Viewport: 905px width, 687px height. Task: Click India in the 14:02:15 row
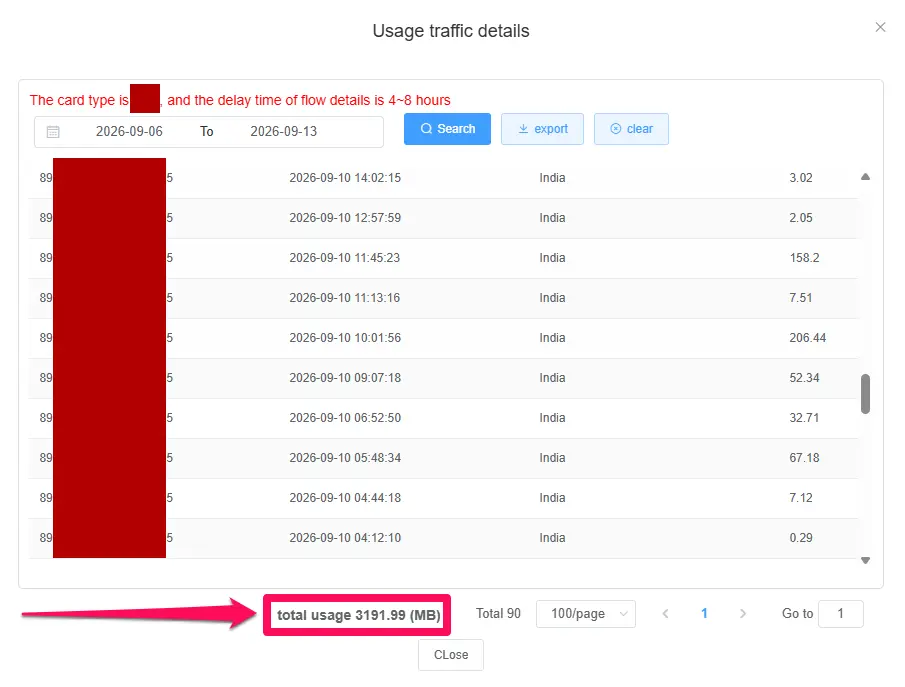(552, 178)
